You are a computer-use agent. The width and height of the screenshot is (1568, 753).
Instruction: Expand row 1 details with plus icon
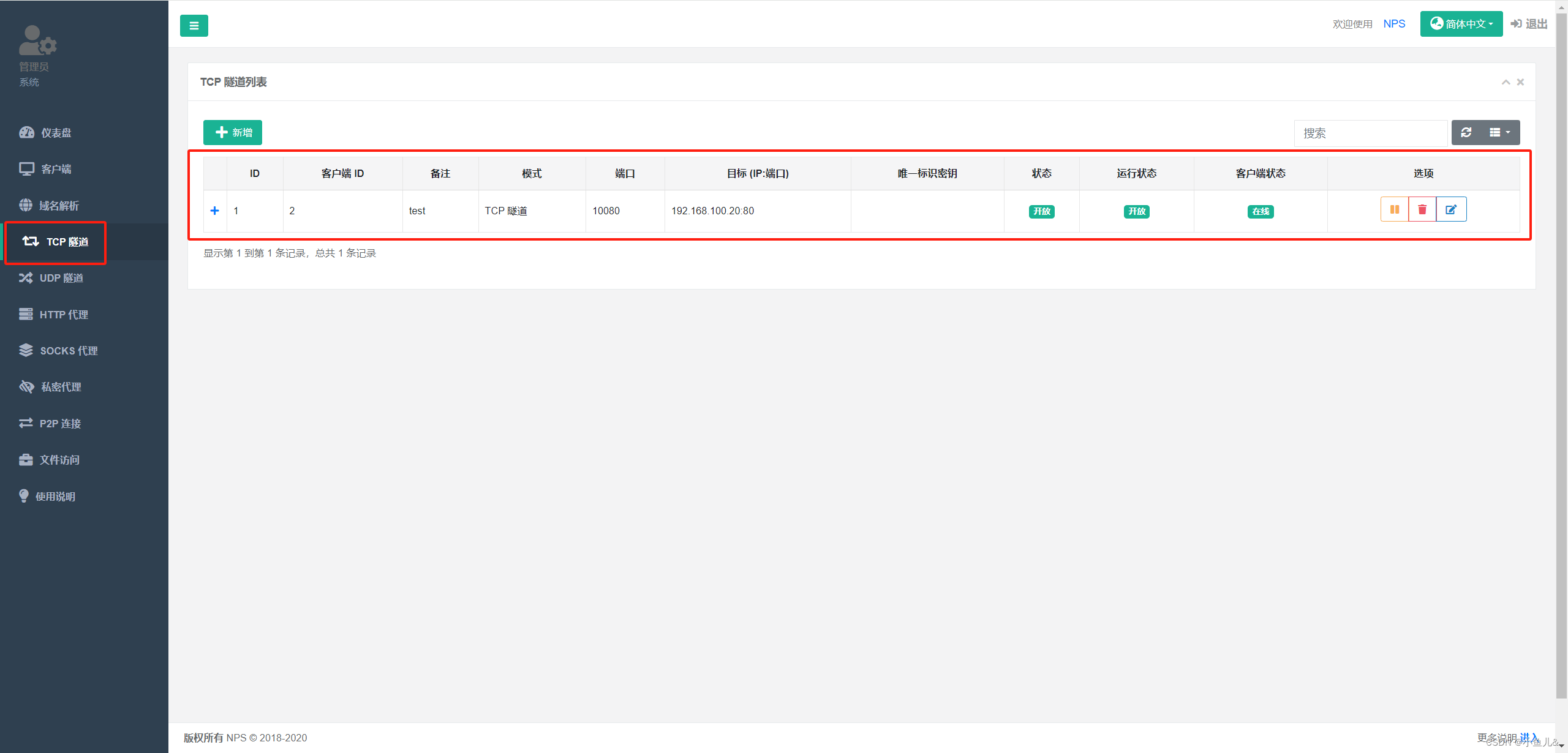point(215,211)
